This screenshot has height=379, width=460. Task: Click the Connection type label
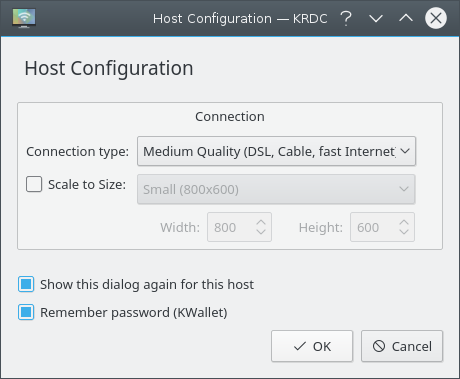78,151
